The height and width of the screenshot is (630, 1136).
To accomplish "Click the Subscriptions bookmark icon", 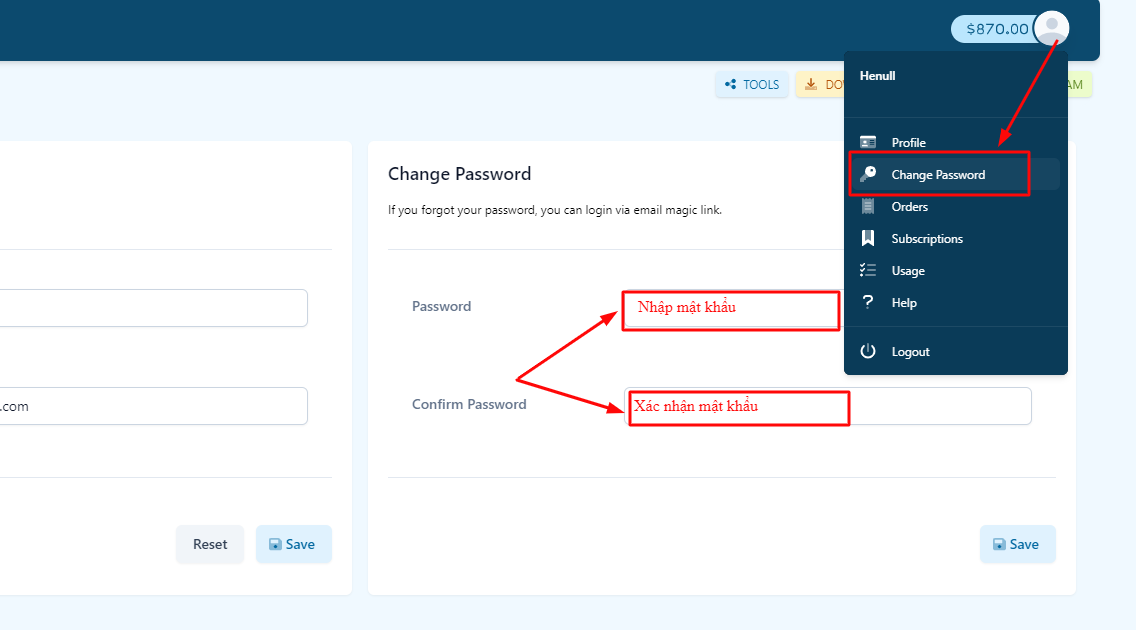I will [868, 238].
